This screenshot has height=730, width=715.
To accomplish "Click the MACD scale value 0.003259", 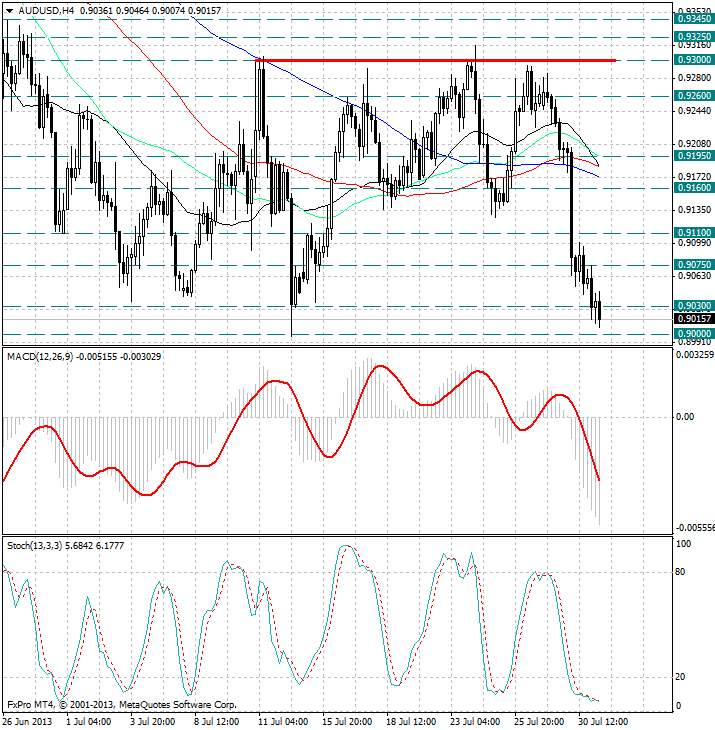I will click(694, 355).
